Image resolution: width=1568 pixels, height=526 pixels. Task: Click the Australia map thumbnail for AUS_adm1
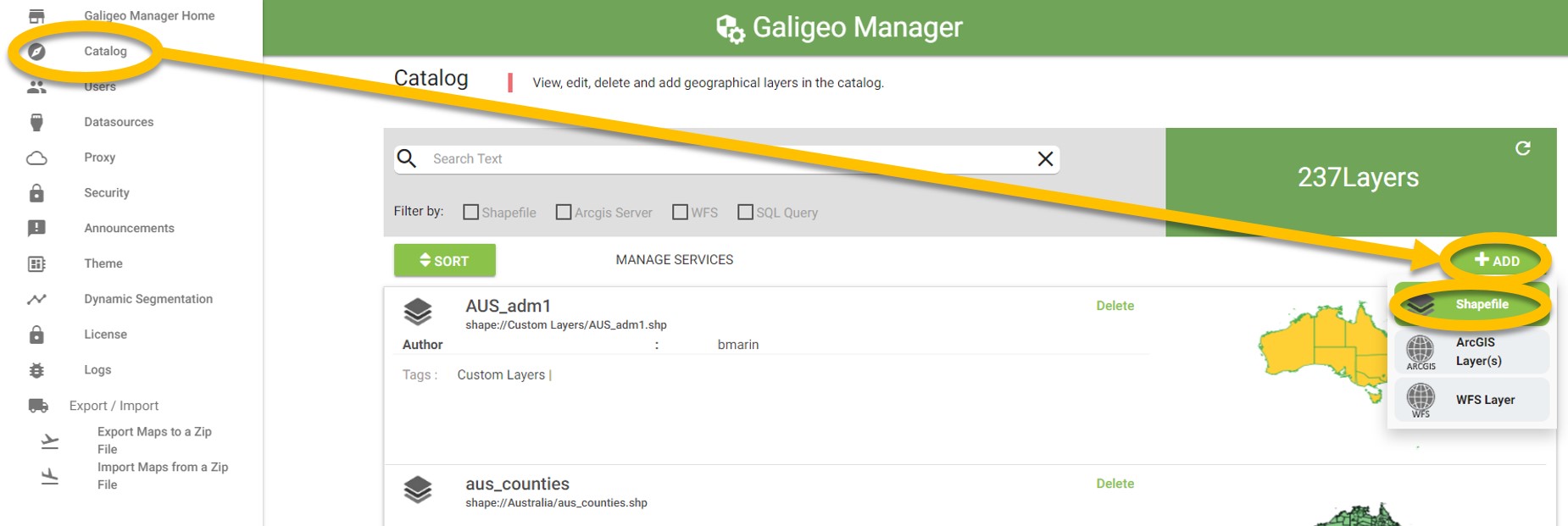point(1323,352)
